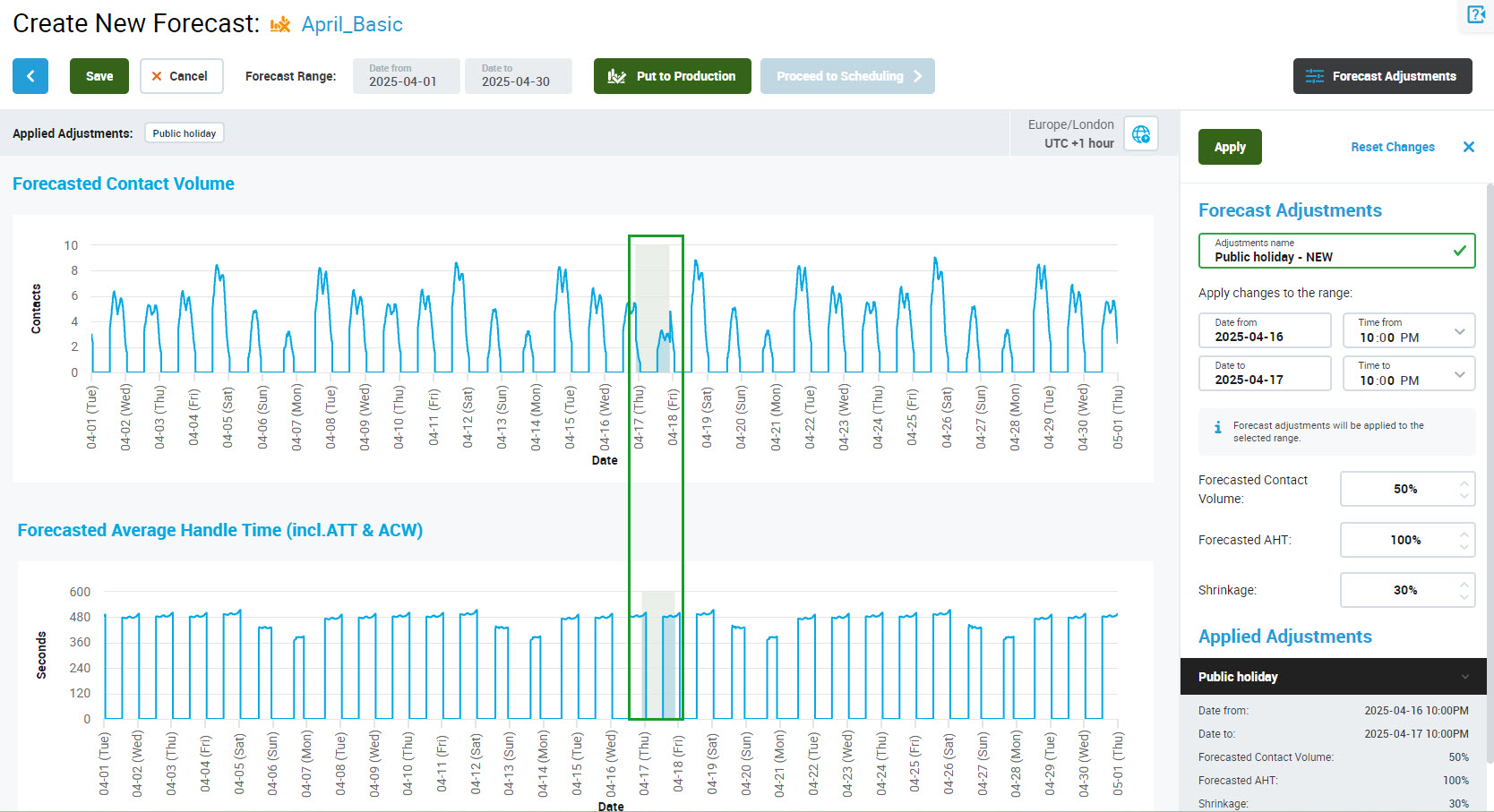This screenshot has height=812, width=1494.
Task: Click the adjustments name checkmark
Action: click(1459, 251)
